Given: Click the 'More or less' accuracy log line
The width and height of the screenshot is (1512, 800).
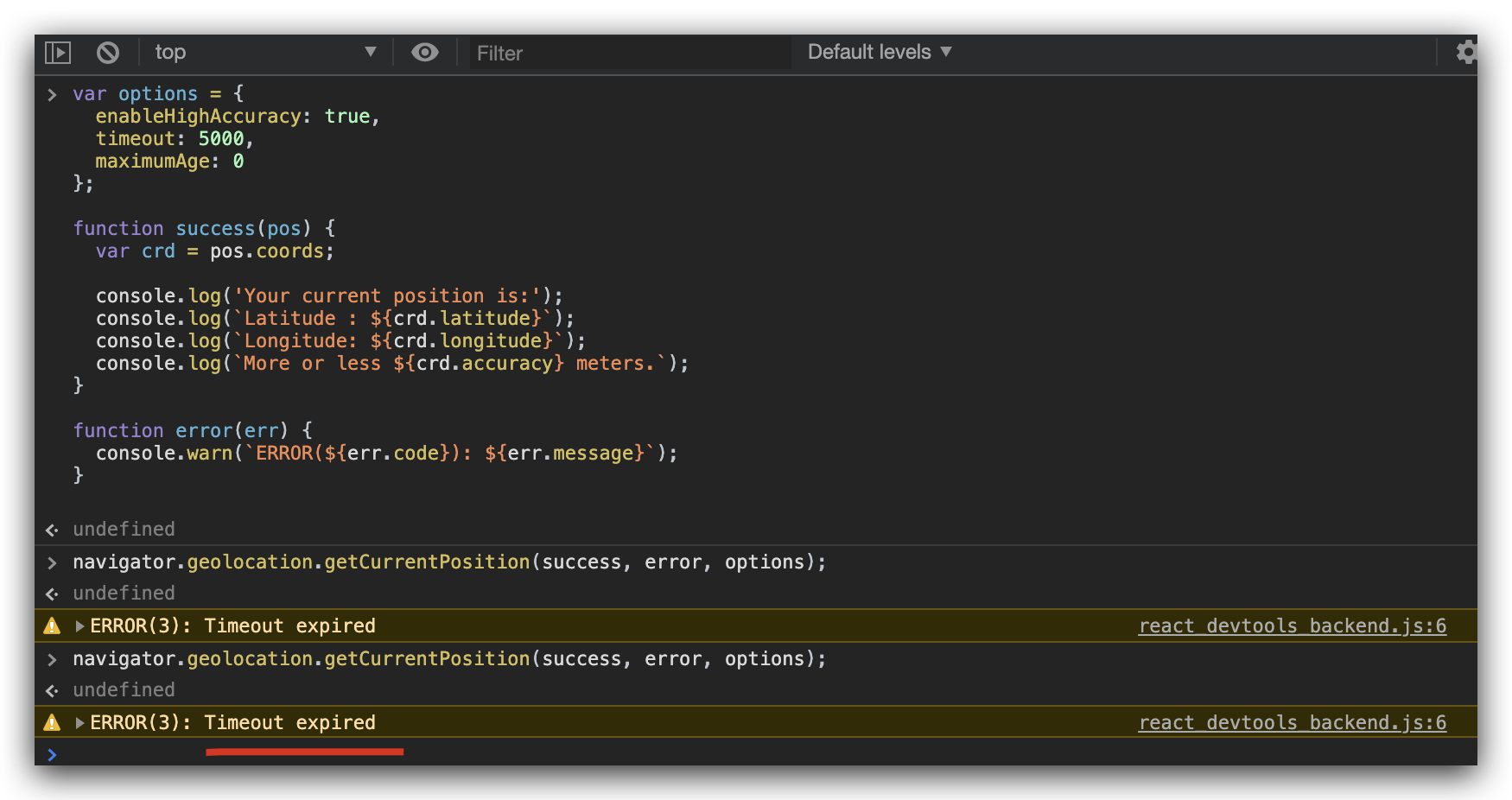Looking at the screenshot, I should pyautogui.click(x=392, y=364).
